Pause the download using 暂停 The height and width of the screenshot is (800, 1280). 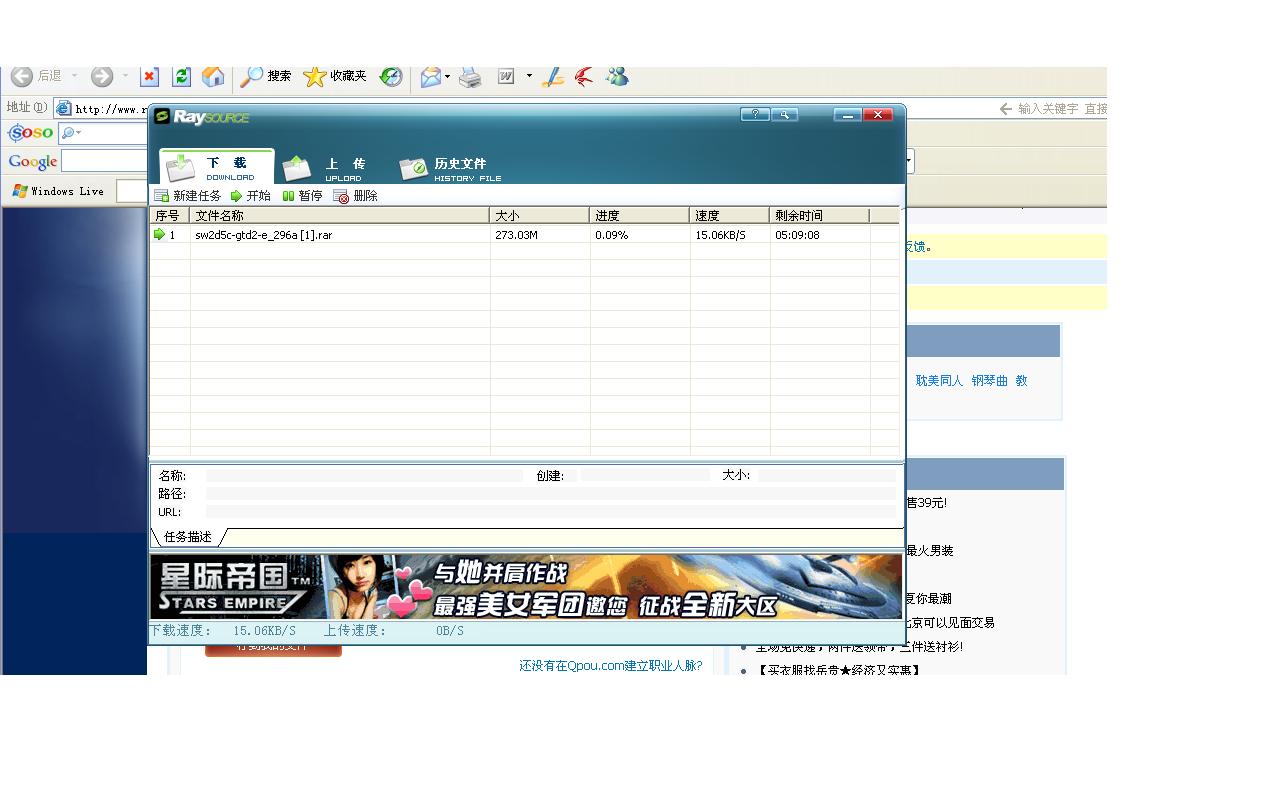302,196
